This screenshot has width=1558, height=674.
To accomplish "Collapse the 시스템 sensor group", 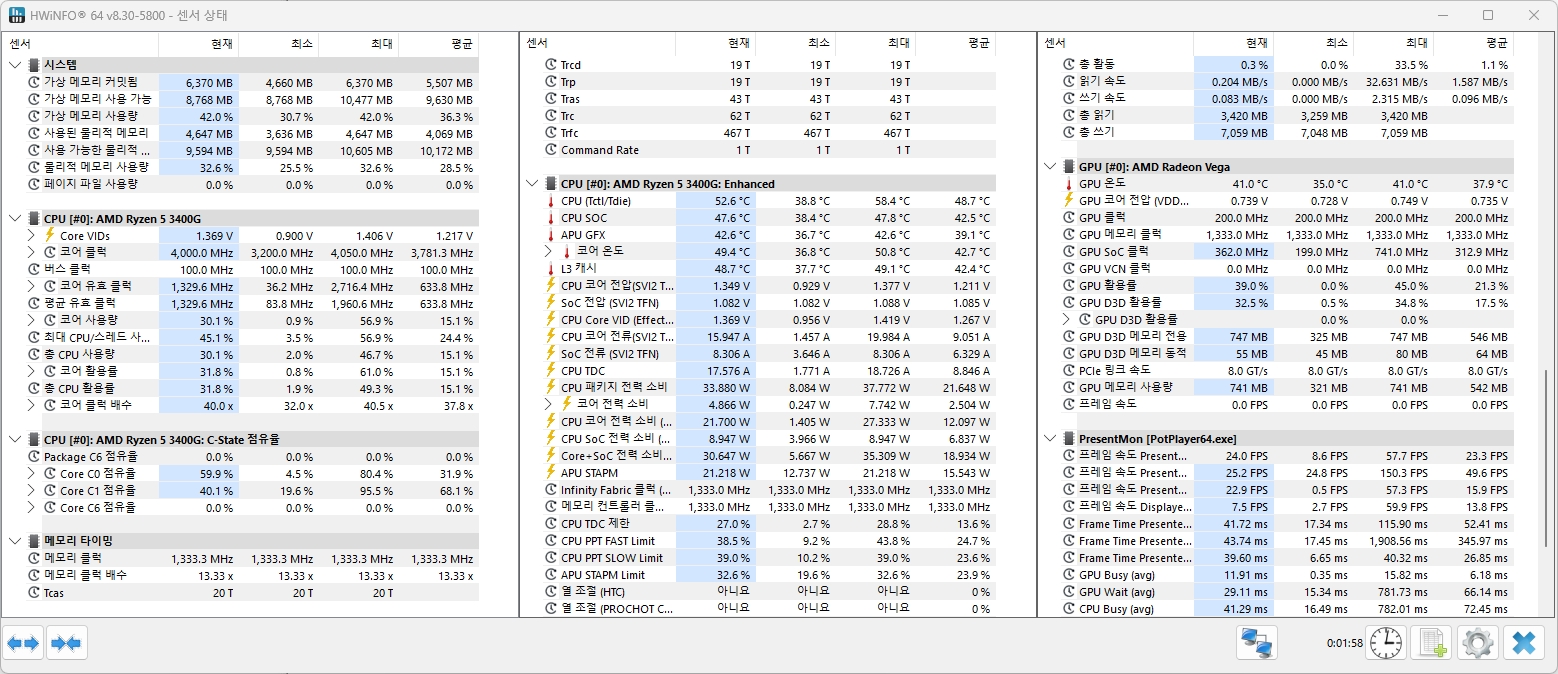I will click(x=15, y=65).
